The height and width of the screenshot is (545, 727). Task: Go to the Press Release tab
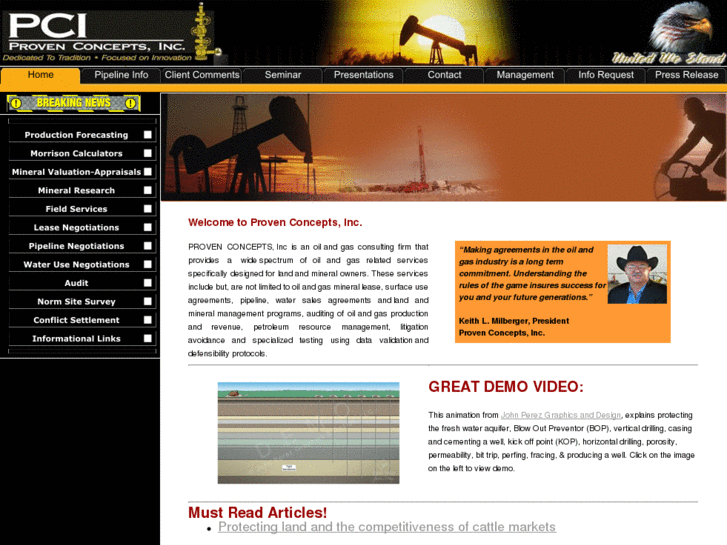[686, 75]
